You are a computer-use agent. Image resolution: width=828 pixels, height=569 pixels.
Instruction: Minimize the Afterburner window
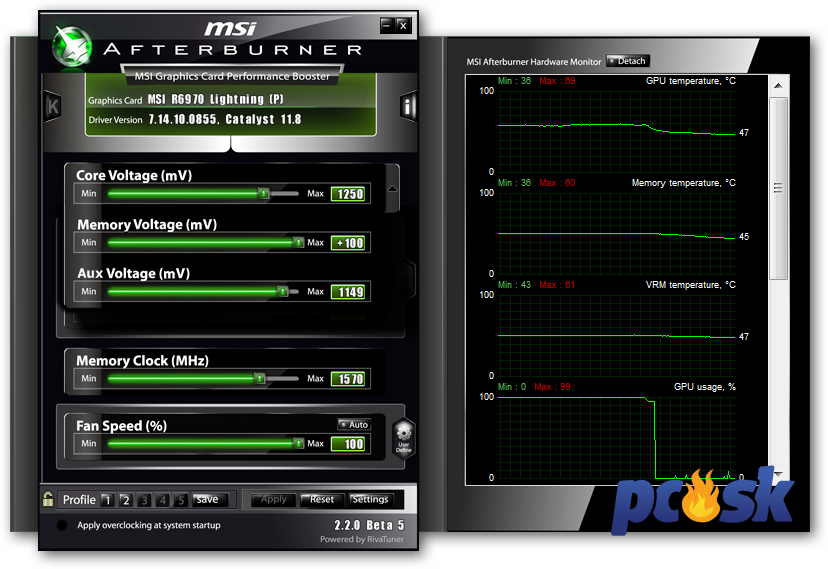[388, 25]
